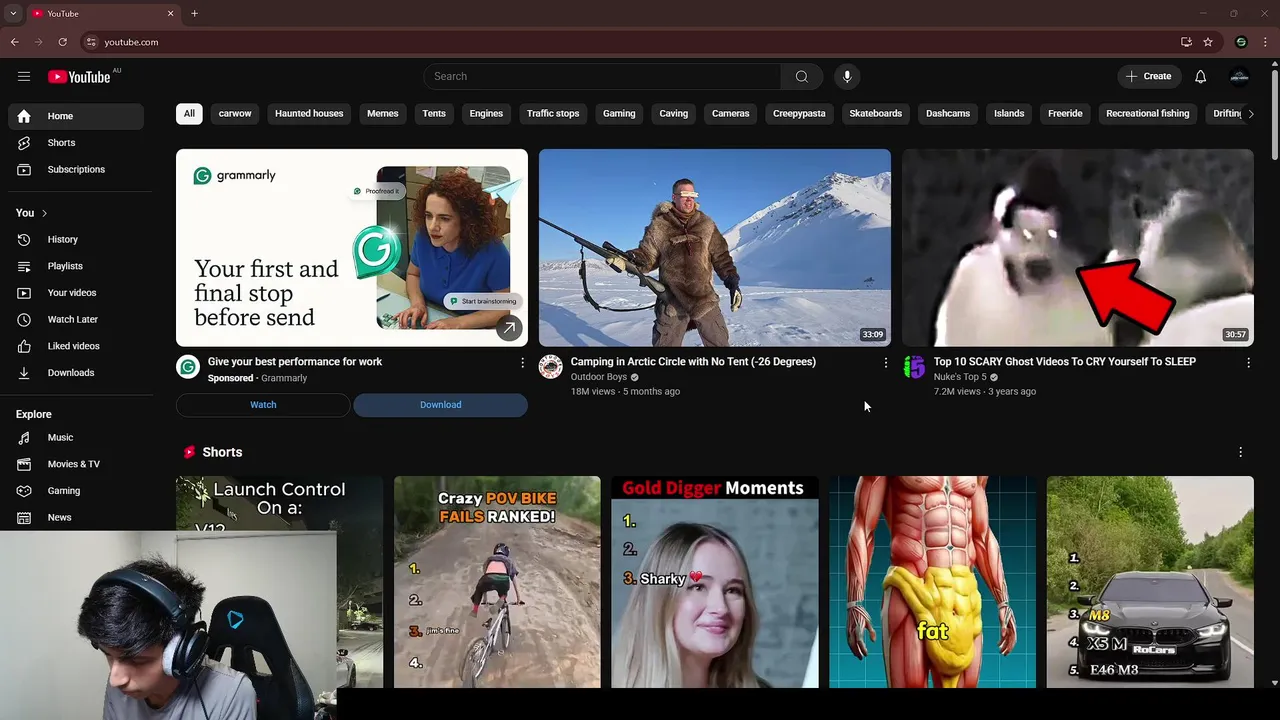Open Music under Explore
This screenshot has height=720, width=1280.
(x=76, y=437)
